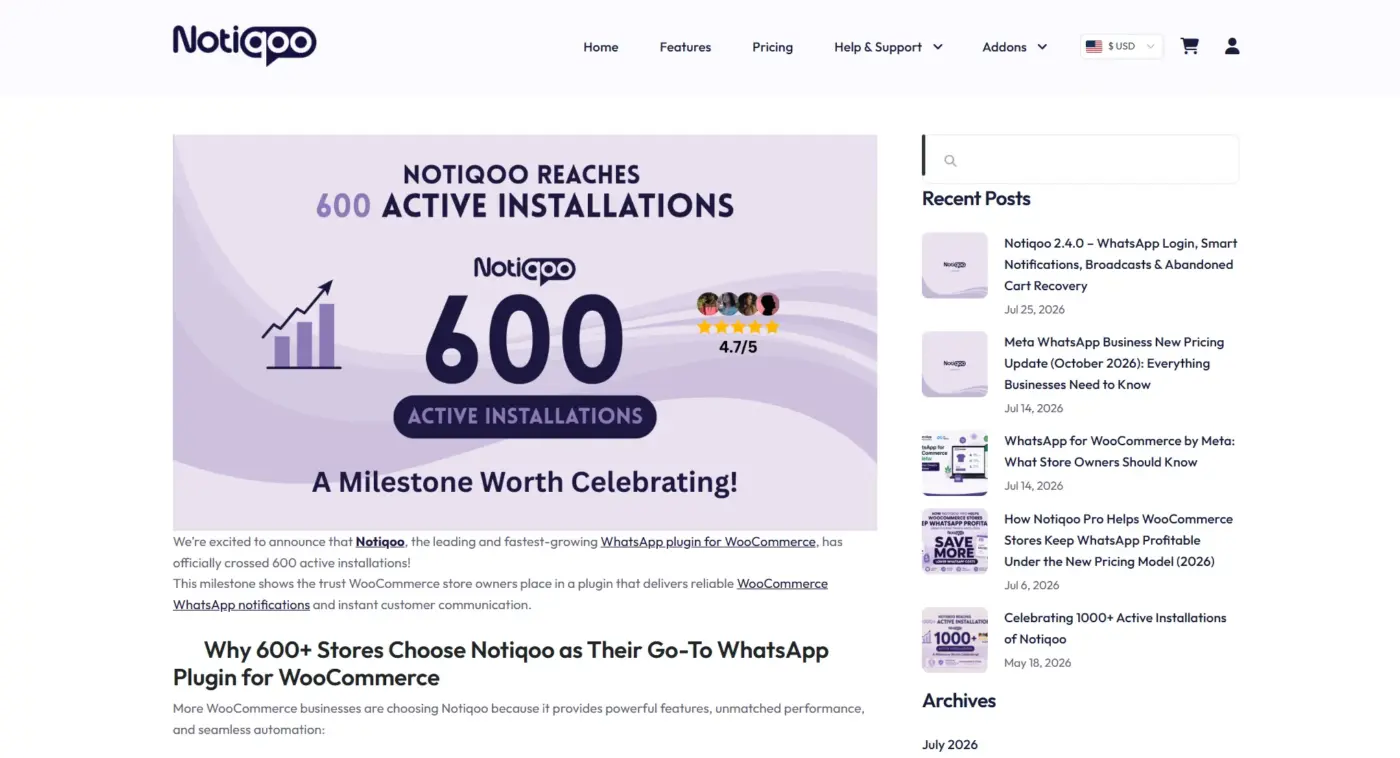Screen dimensions: 1400x758
Task: Open thumbnail for Meta WhatsApp Business pricing post
Action: pos(955,364)
